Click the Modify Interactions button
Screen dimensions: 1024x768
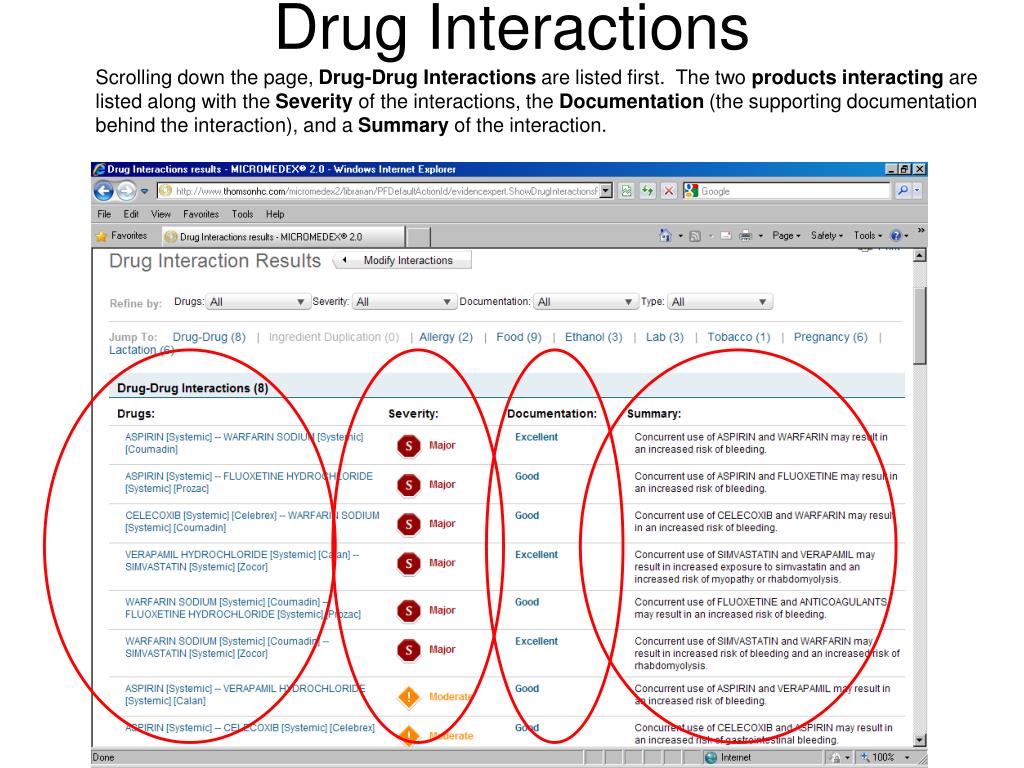(x=402, y=260)
